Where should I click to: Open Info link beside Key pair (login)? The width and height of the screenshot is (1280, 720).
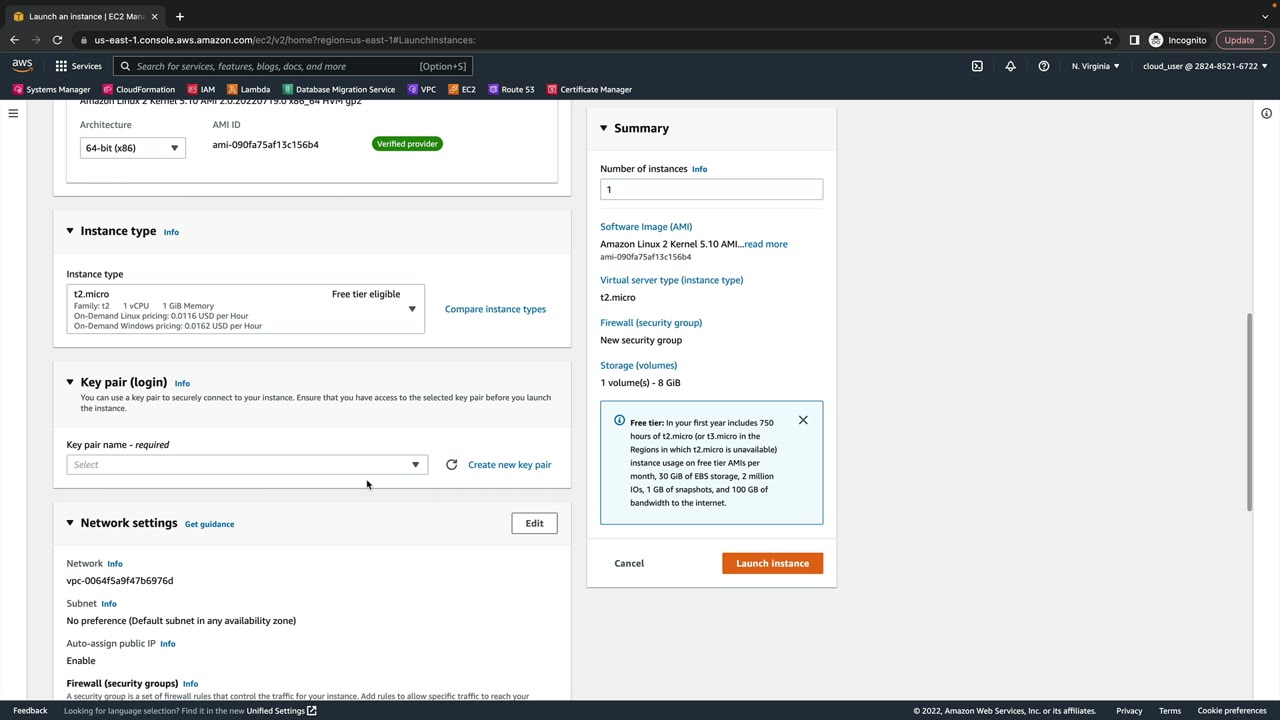click(182, 383)
